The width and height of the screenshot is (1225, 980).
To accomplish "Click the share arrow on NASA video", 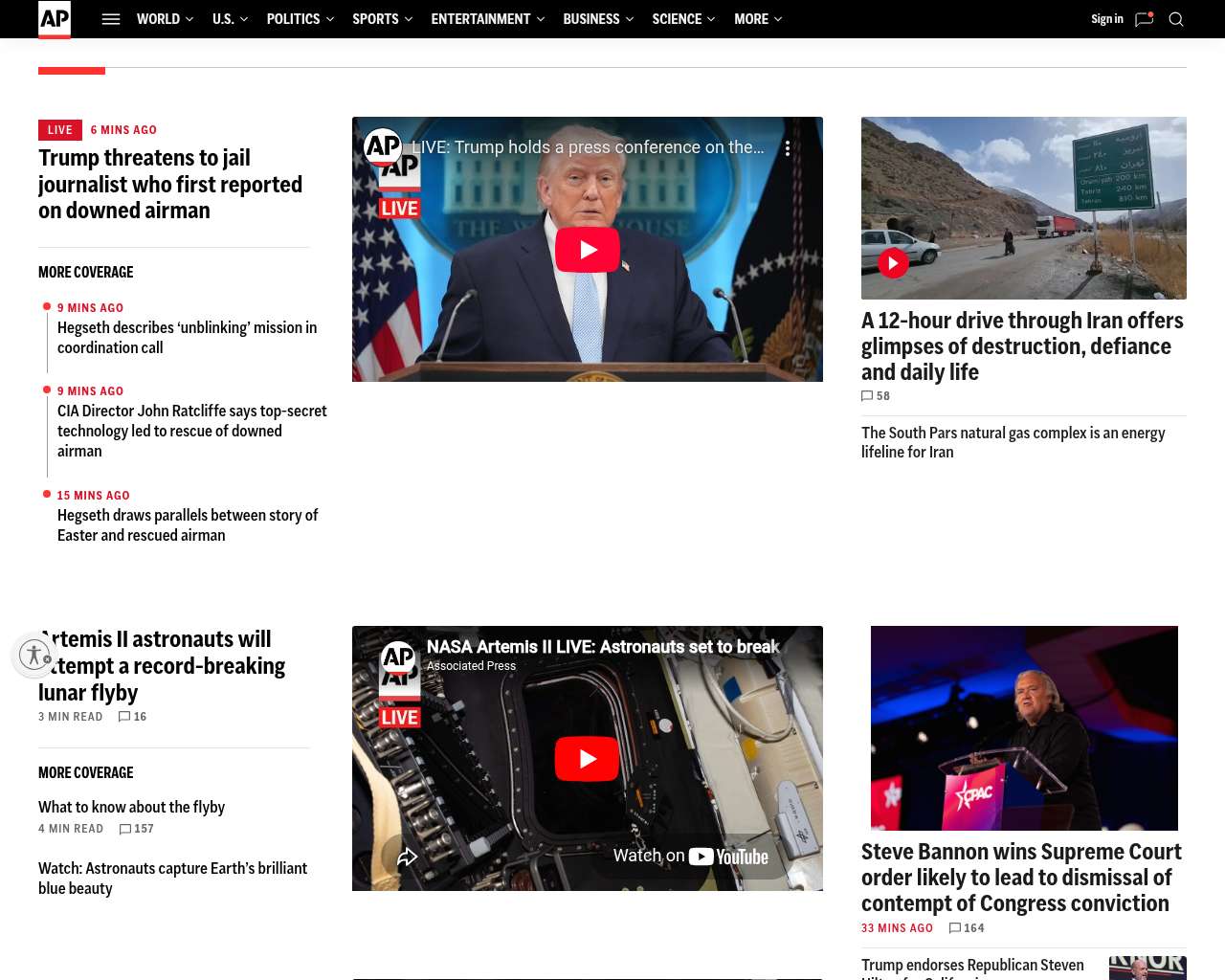I will [407, 857].
